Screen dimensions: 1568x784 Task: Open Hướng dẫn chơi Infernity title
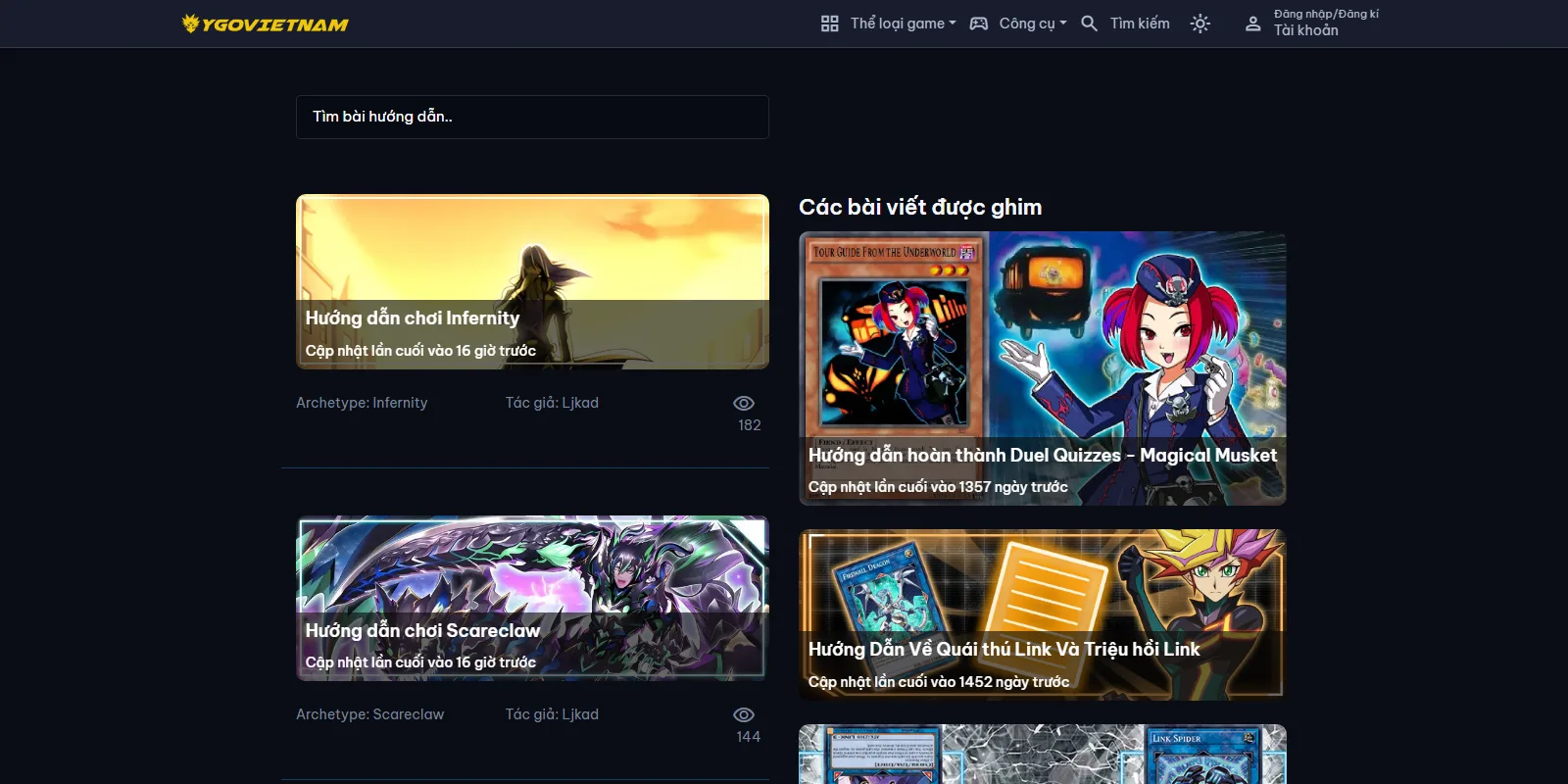[413, 318]
